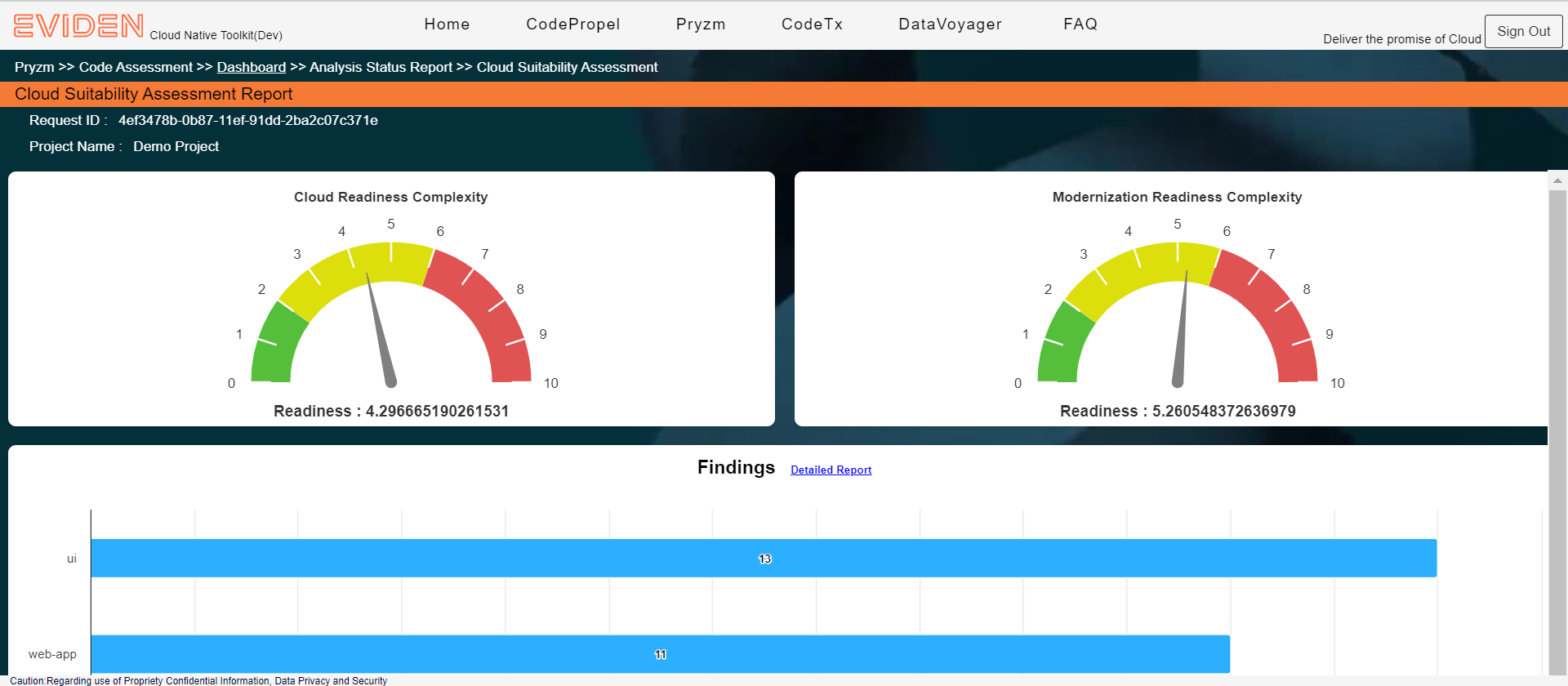Click the Demo Project name text
Screen dimensions: 1568x686
[176, 146]
